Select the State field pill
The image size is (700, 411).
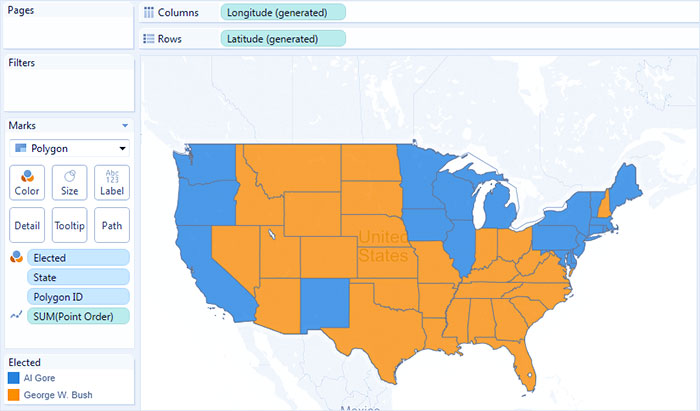coord(78,277)
